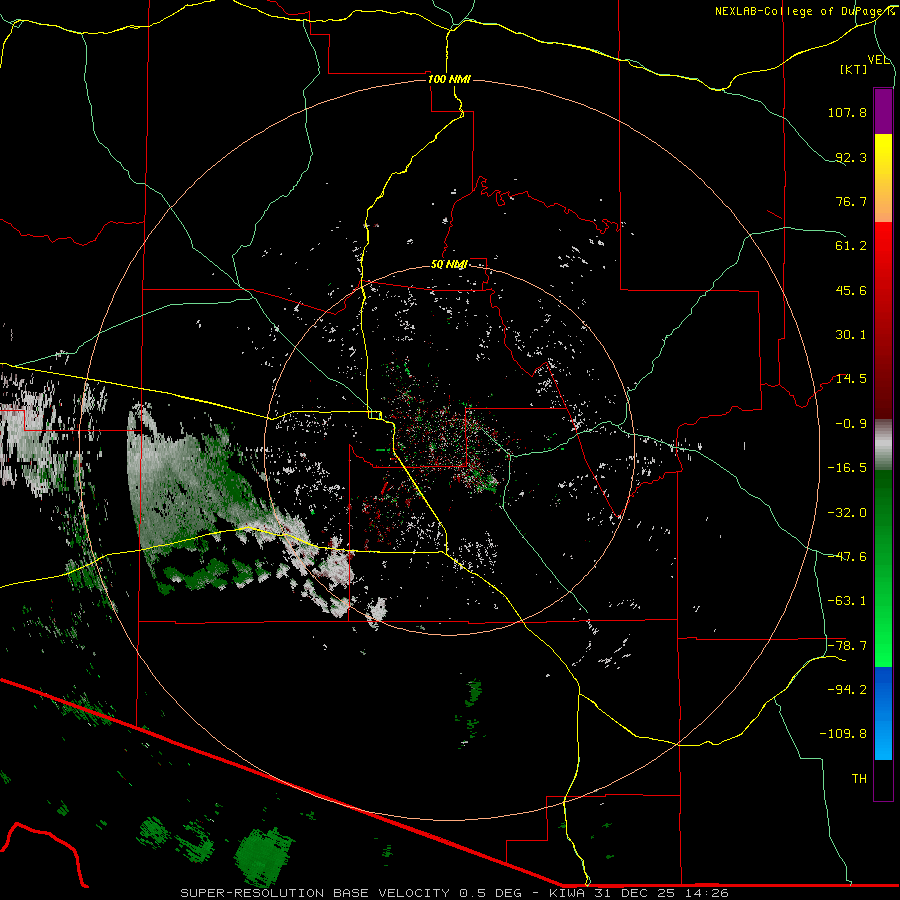The image size is (900, 900).
Task: Click the 50 NMI range ring label
Action: pyautogui.click(x=449, y=264)
